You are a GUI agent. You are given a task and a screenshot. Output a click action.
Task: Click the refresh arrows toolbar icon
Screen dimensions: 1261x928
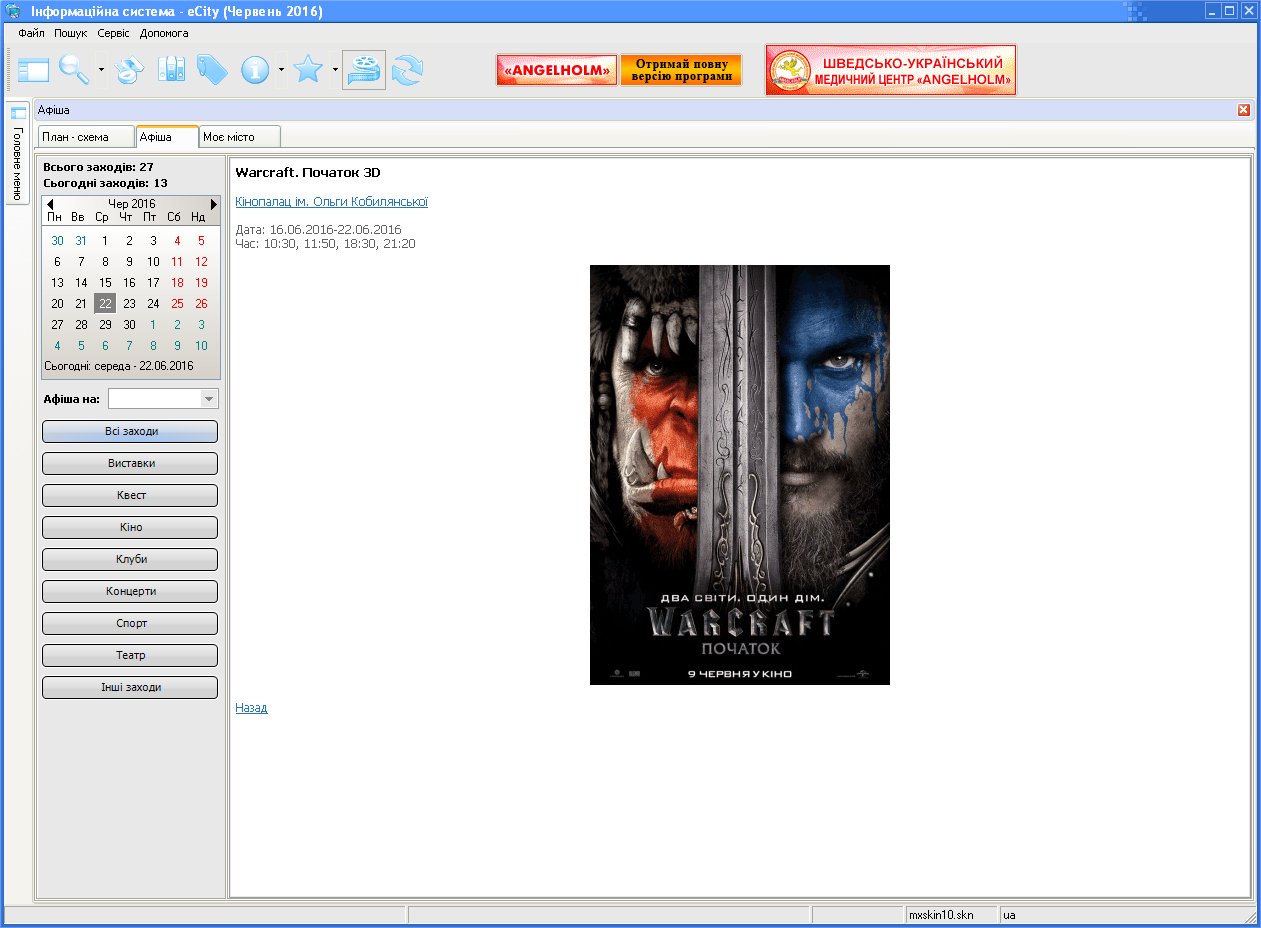(x=408, y=70)
